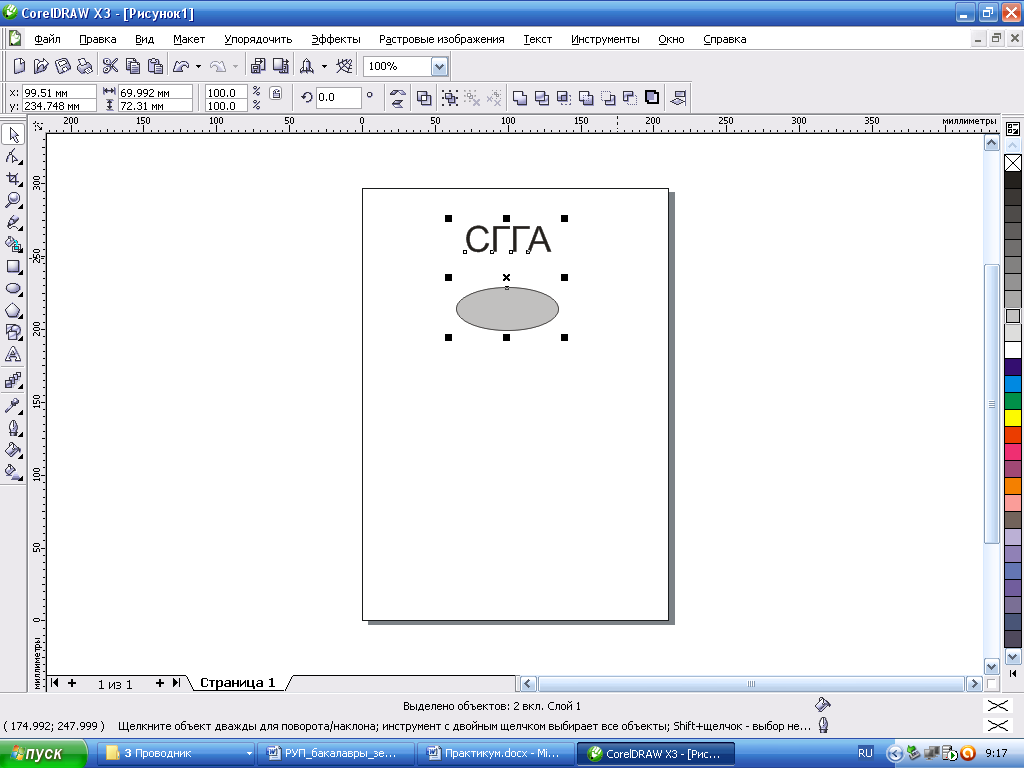Select the Basic Shapes tool
The image size is (1024, 768).
(x=13, y=332)
